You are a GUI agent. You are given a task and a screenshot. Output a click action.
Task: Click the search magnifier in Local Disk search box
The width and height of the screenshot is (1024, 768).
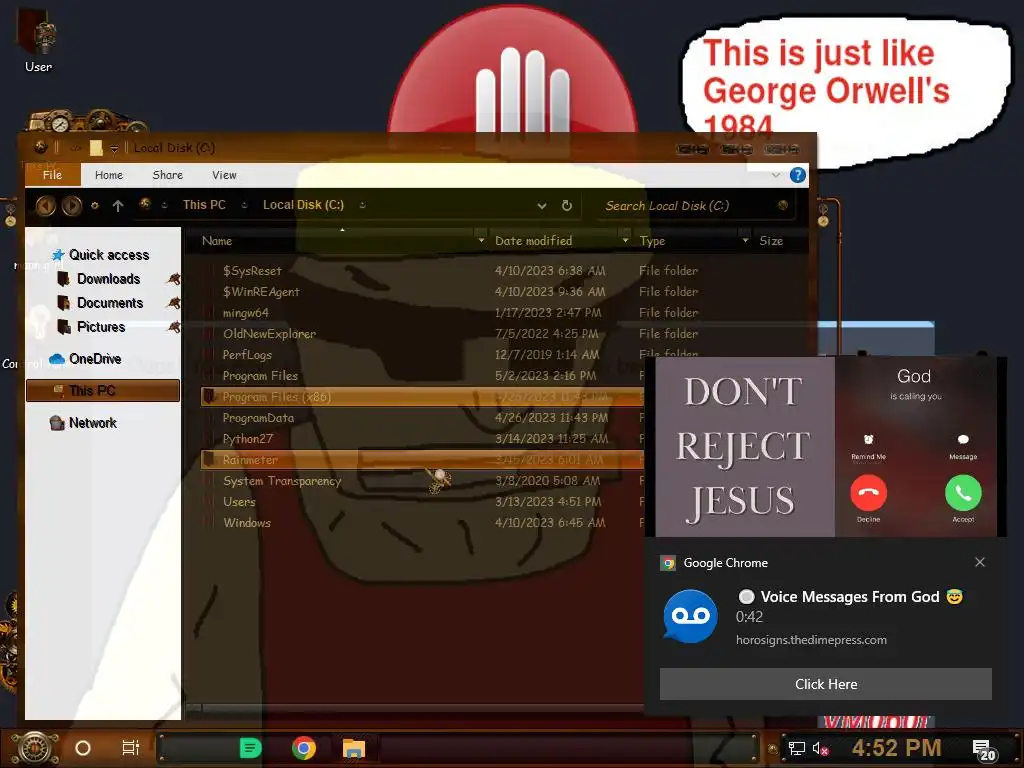click(x=782, y=206)
